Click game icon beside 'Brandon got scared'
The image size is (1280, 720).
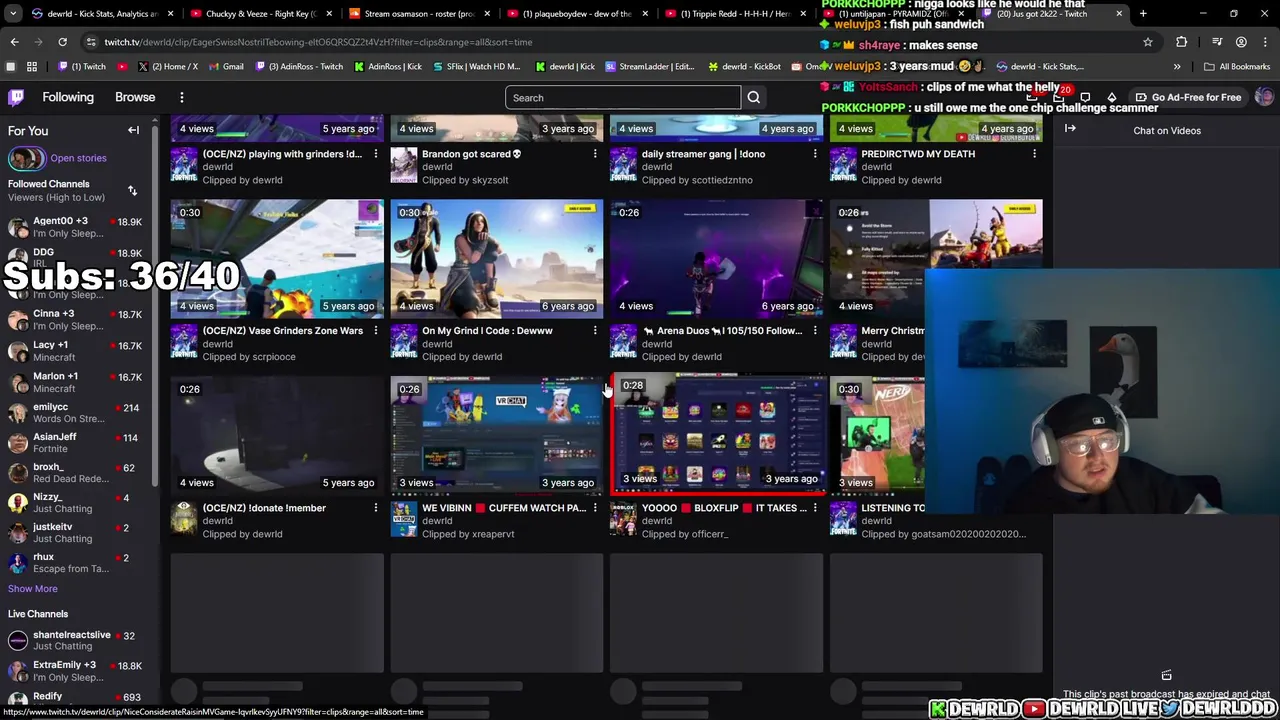point(404,165)
